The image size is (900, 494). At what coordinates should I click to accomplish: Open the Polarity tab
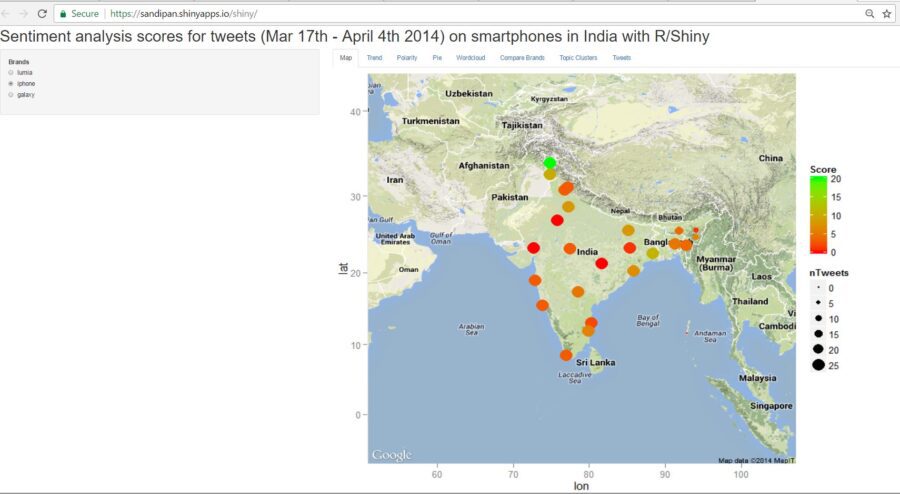pos(407,57)
